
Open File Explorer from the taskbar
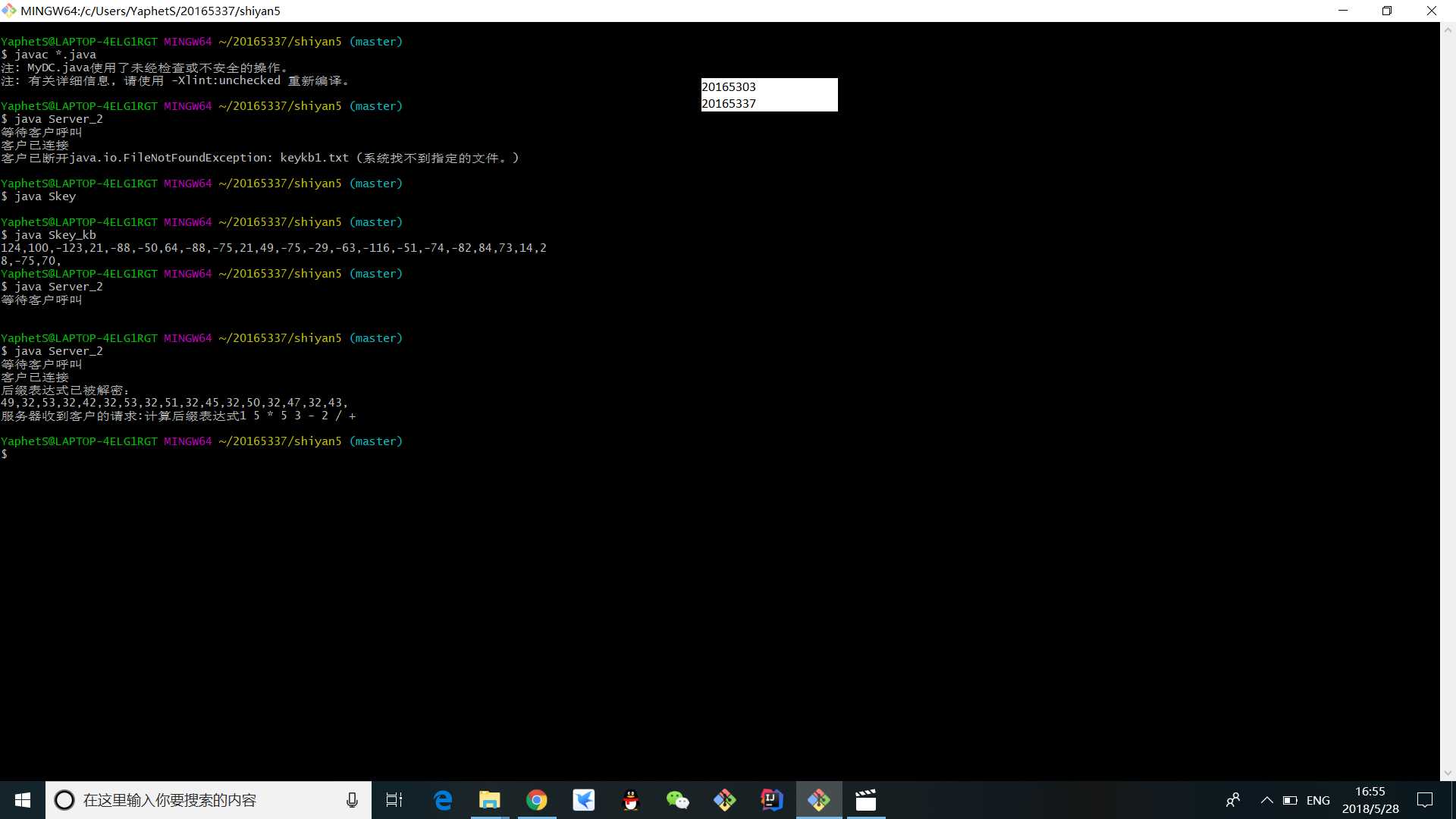pyautogui.click(x=490, y=800)
